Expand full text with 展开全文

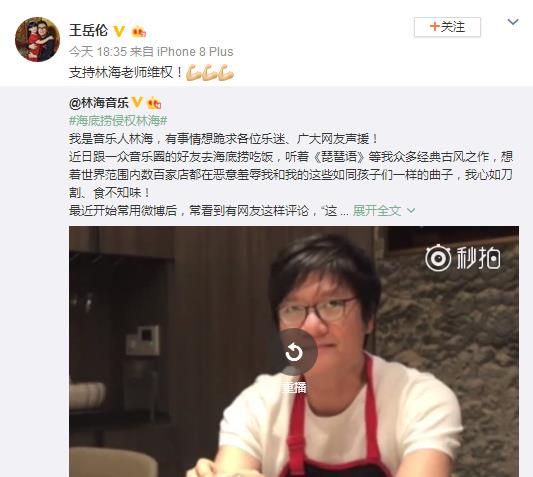377,211
